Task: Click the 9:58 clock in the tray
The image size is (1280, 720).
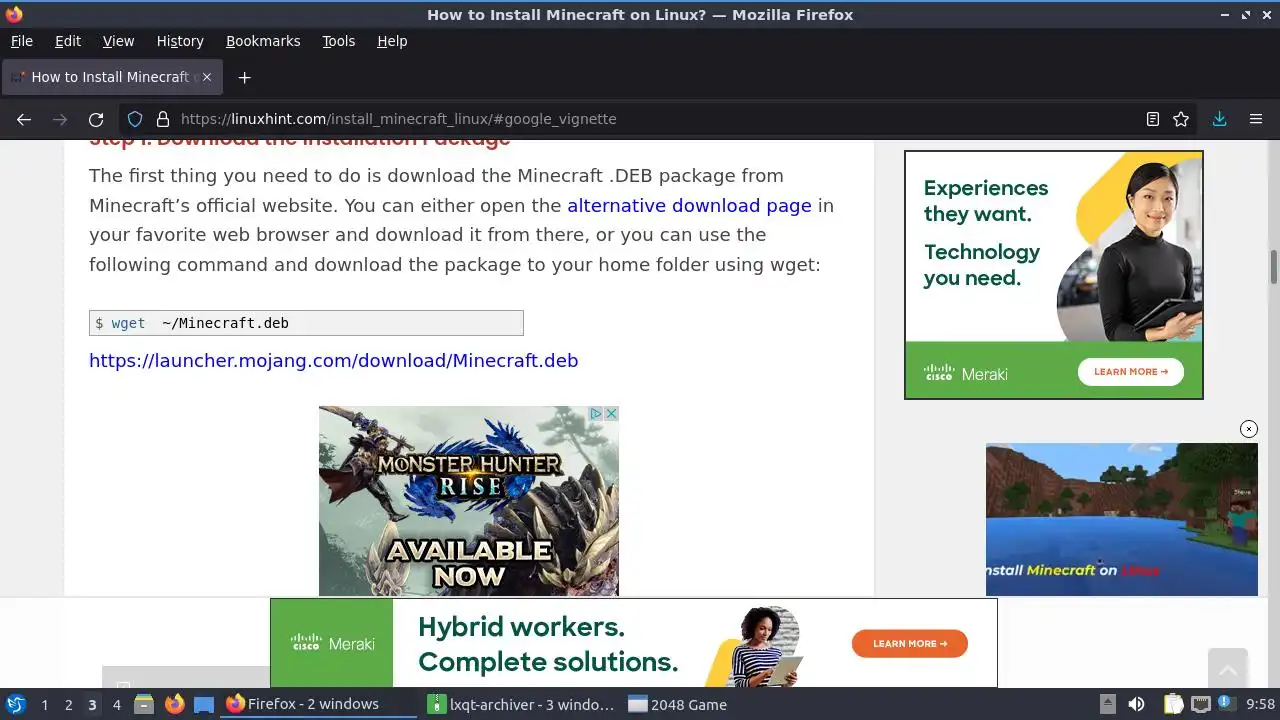Action: click(x=1260, y=705)
